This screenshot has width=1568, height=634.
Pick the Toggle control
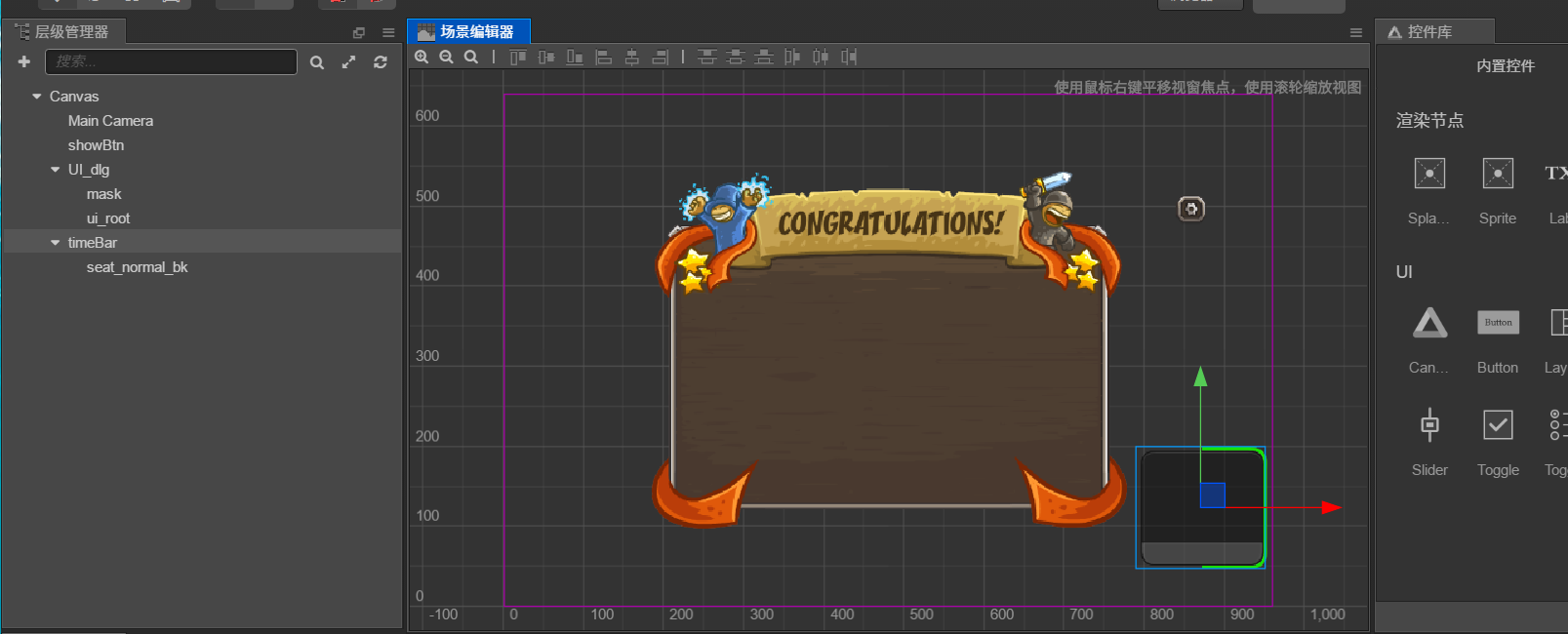point(1498,424)
